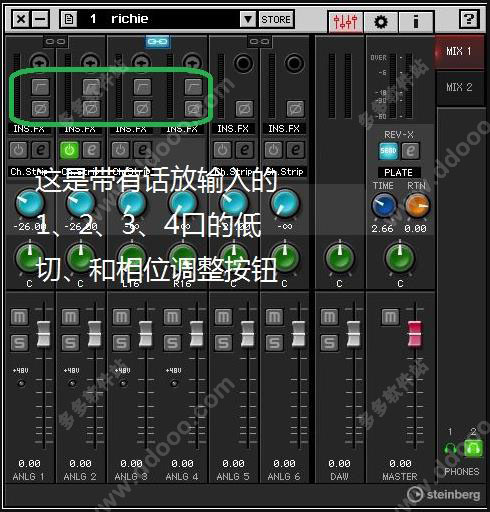The height and width of the screenshot is (512, 490).
Task: Mute the MASTER channel
Action: point(390,317)
